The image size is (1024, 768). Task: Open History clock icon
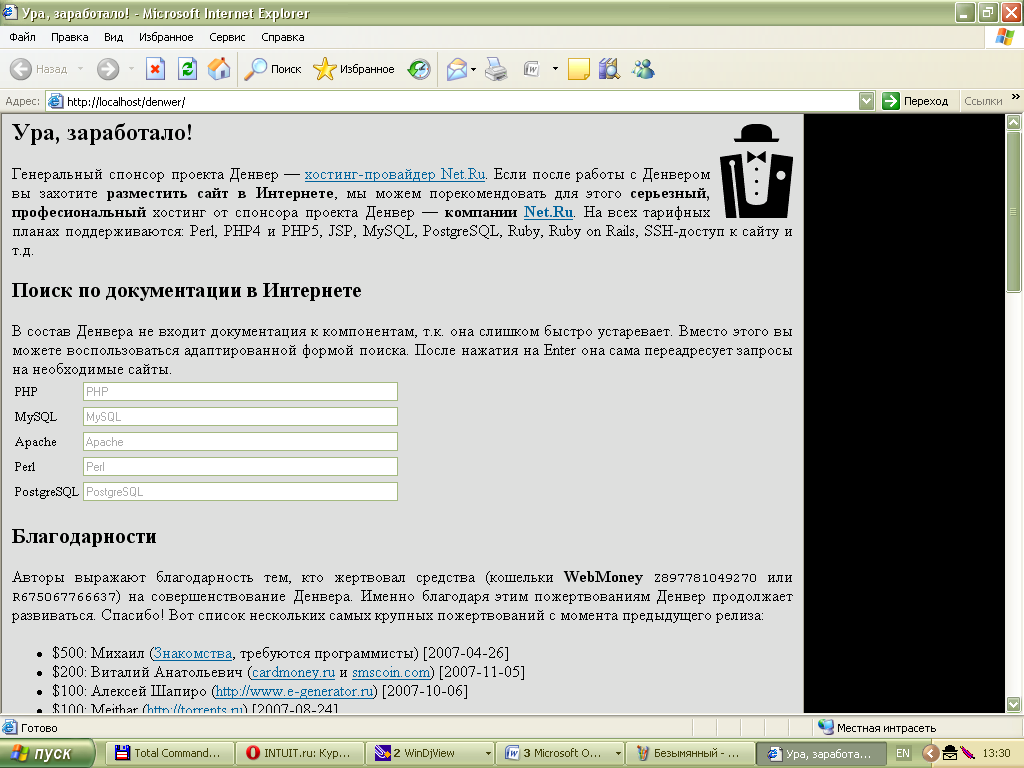click(419, 69)
